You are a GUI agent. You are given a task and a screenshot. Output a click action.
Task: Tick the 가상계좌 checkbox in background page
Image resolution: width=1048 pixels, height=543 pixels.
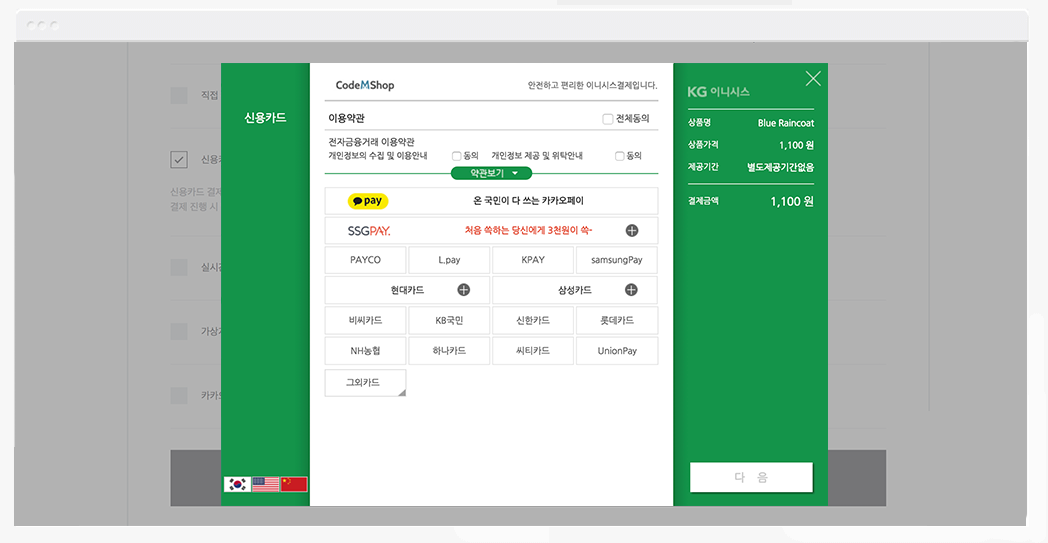point(178,331)
